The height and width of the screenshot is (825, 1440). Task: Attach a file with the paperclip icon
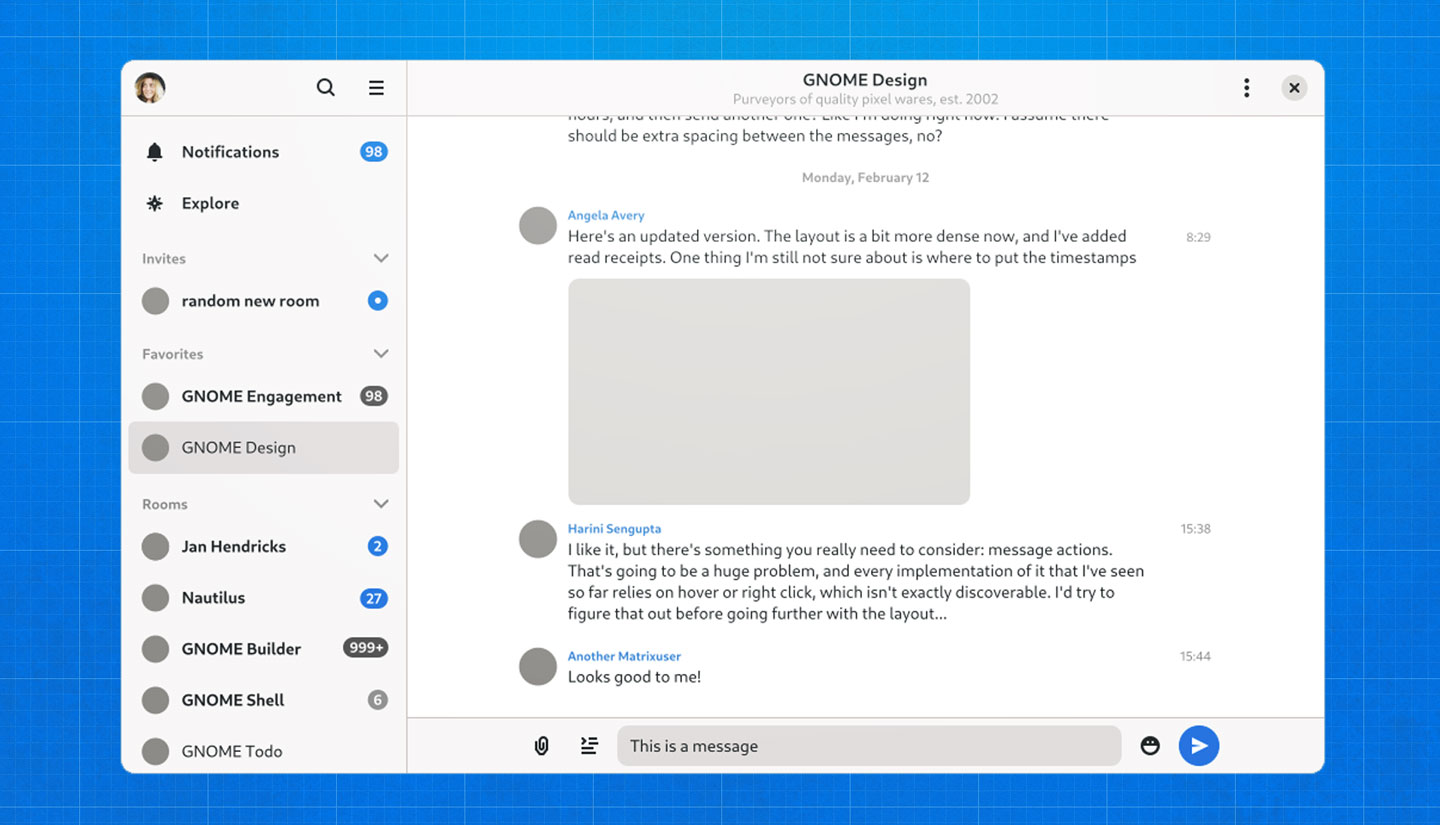(541, 745)
